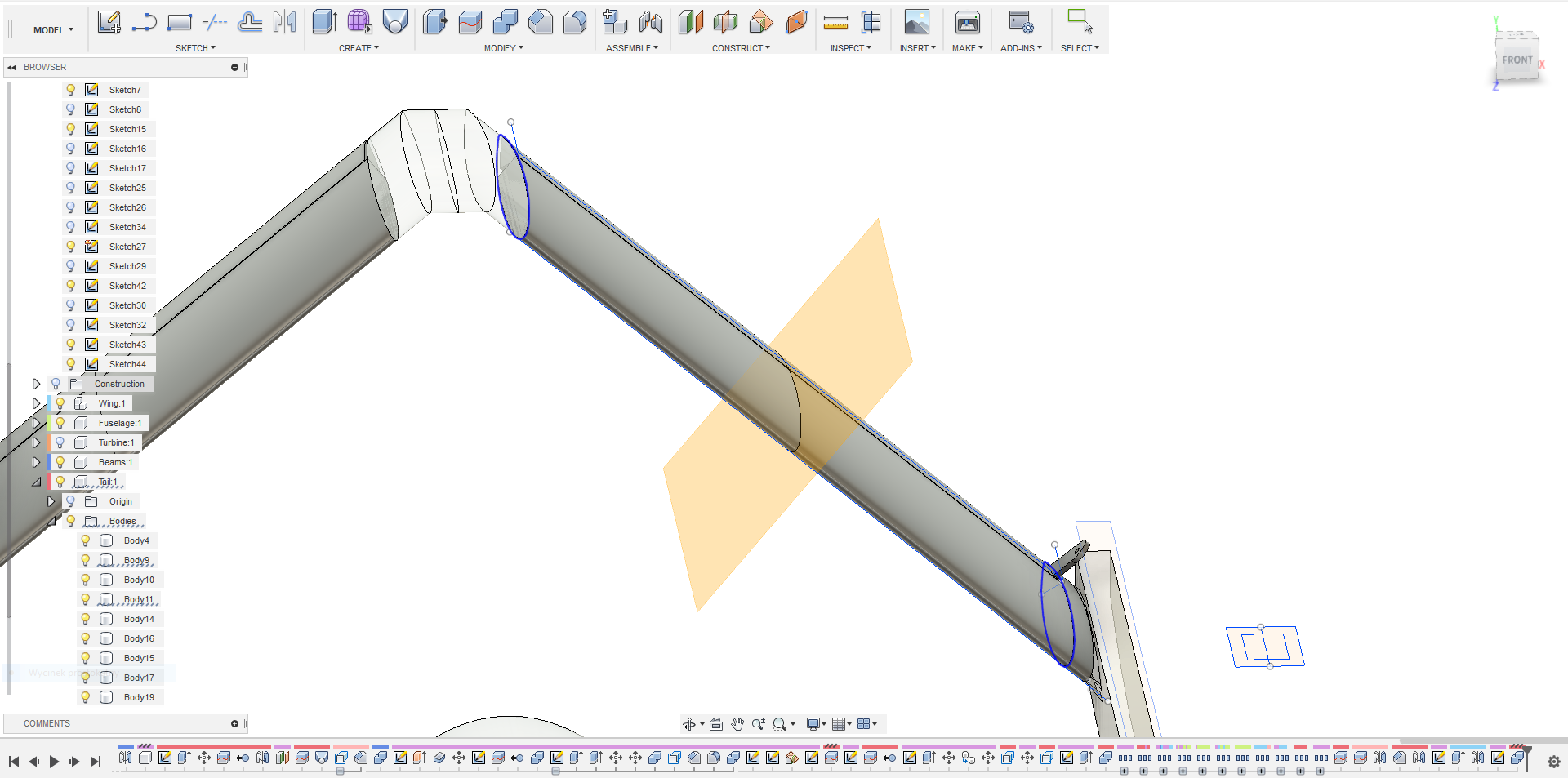Toggle visibility of Body14
Image resolution: width=1568 pixels, height=778 pixels.
(86, 619)
